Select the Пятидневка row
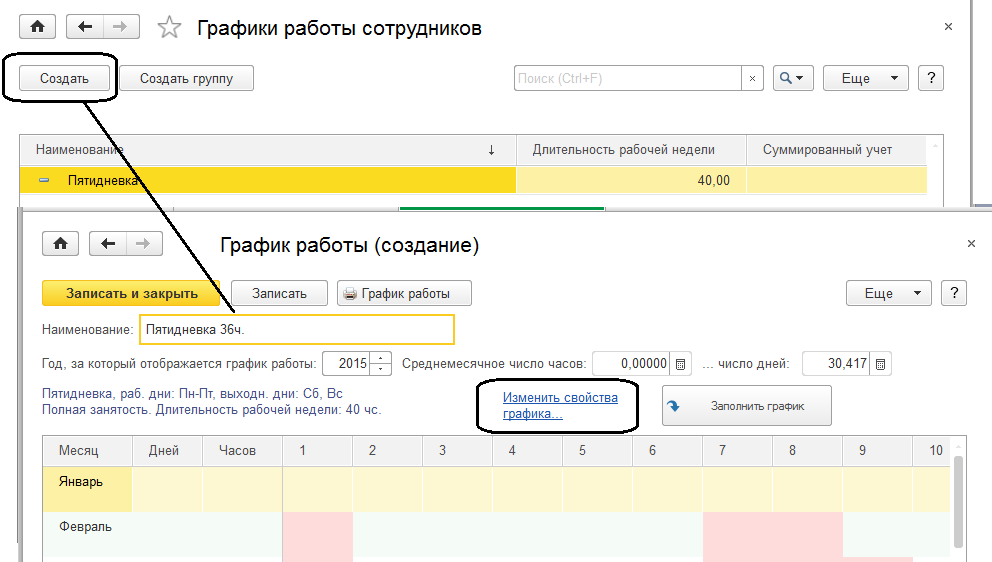The image size is (992, 562). [473, 180]
